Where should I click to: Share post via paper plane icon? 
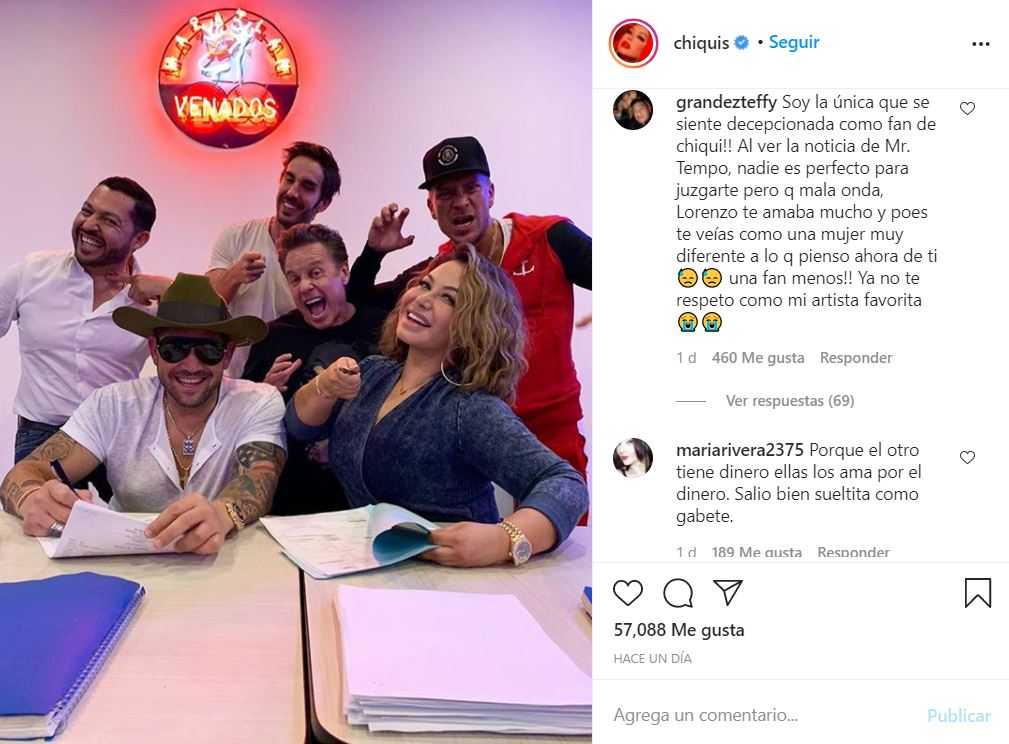pos(728,592)
